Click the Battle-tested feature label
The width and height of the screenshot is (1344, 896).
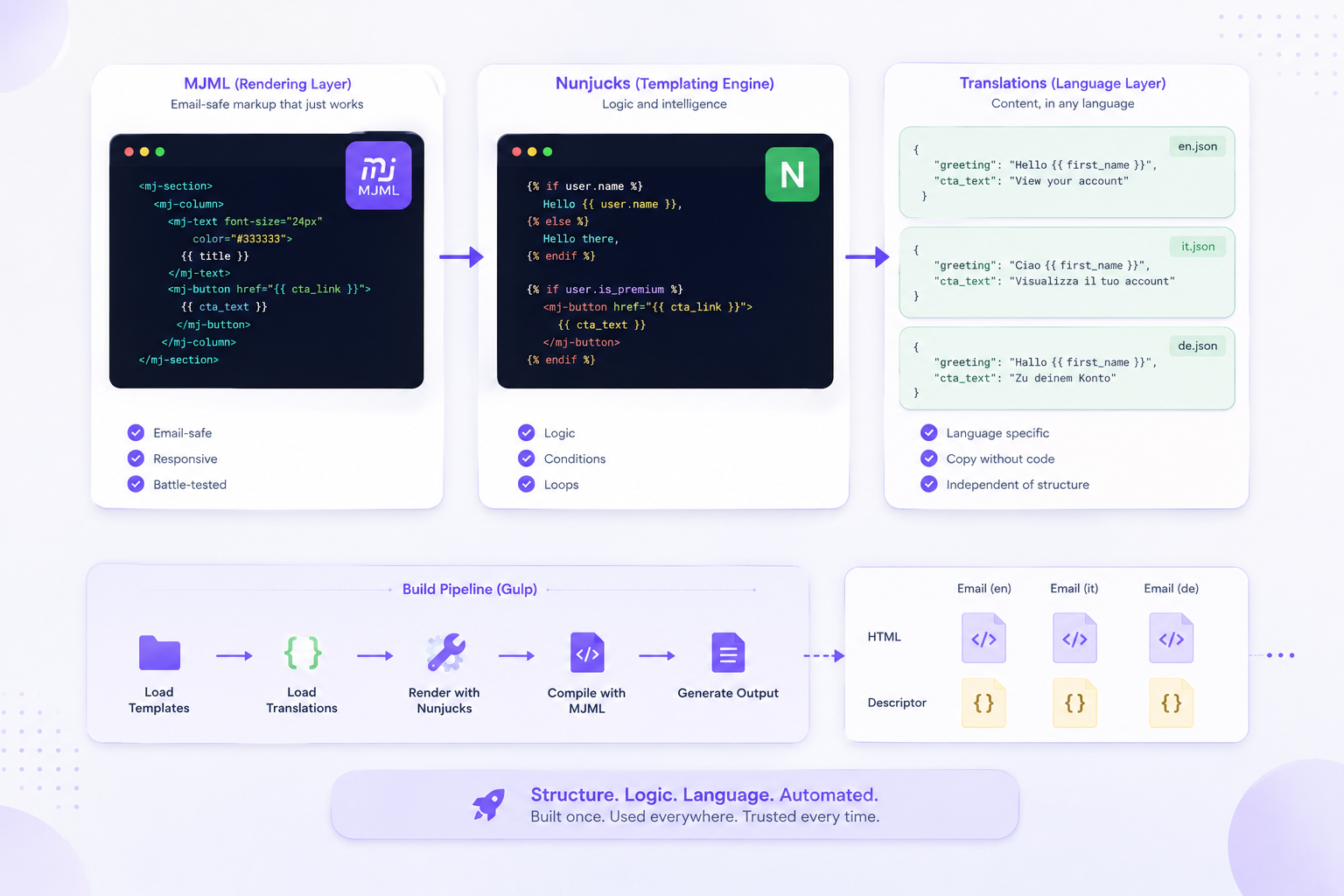point(190,485)
